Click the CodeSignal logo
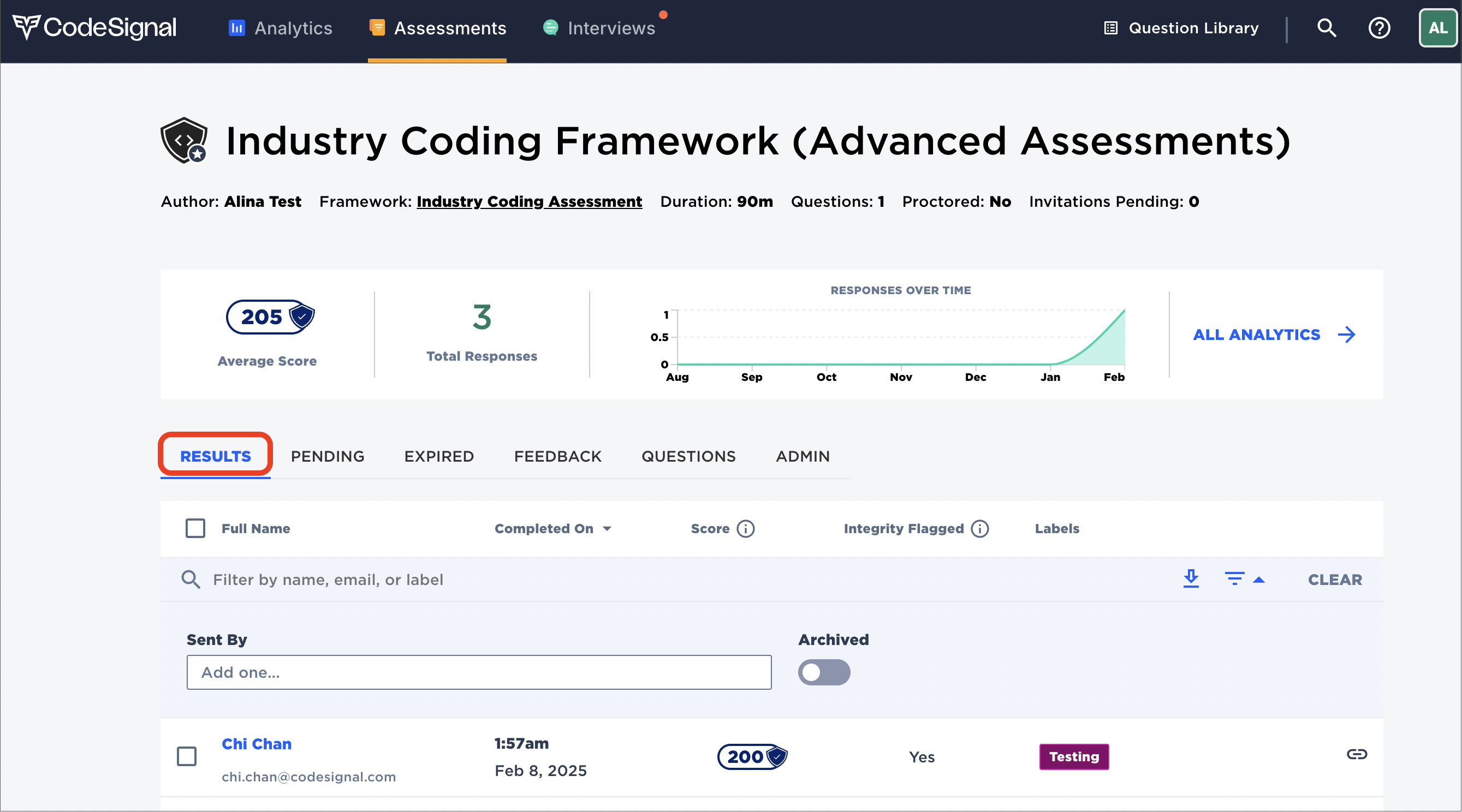This screenshot has width=1462, height=812. pos(94,27)
